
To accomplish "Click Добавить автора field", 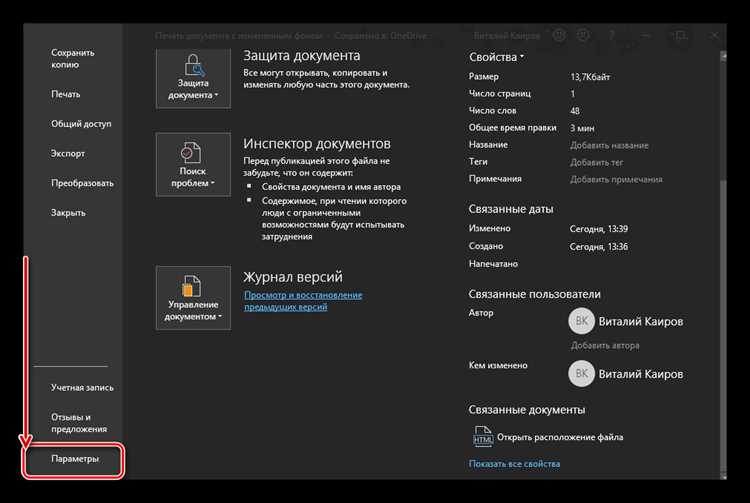I will tap(605, 345).
